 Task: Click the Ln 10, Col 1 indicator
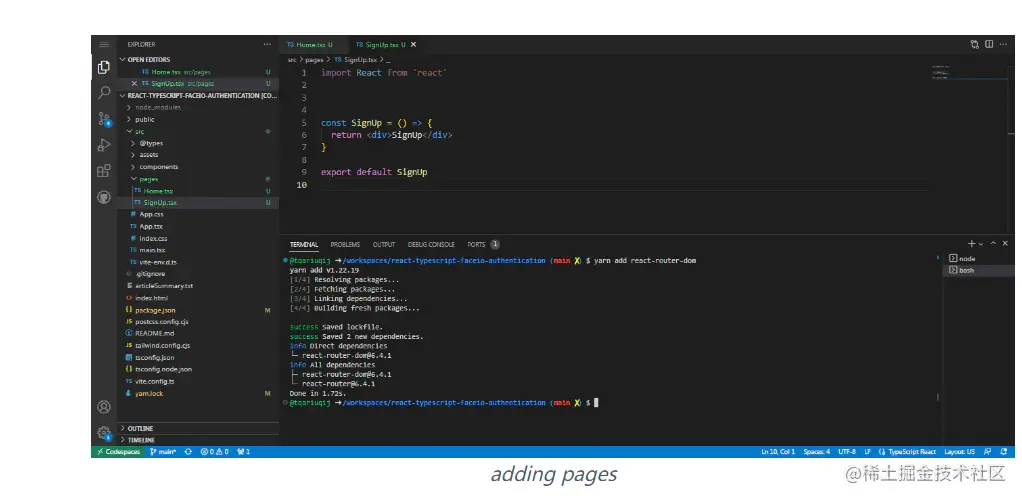pos(778,452)
